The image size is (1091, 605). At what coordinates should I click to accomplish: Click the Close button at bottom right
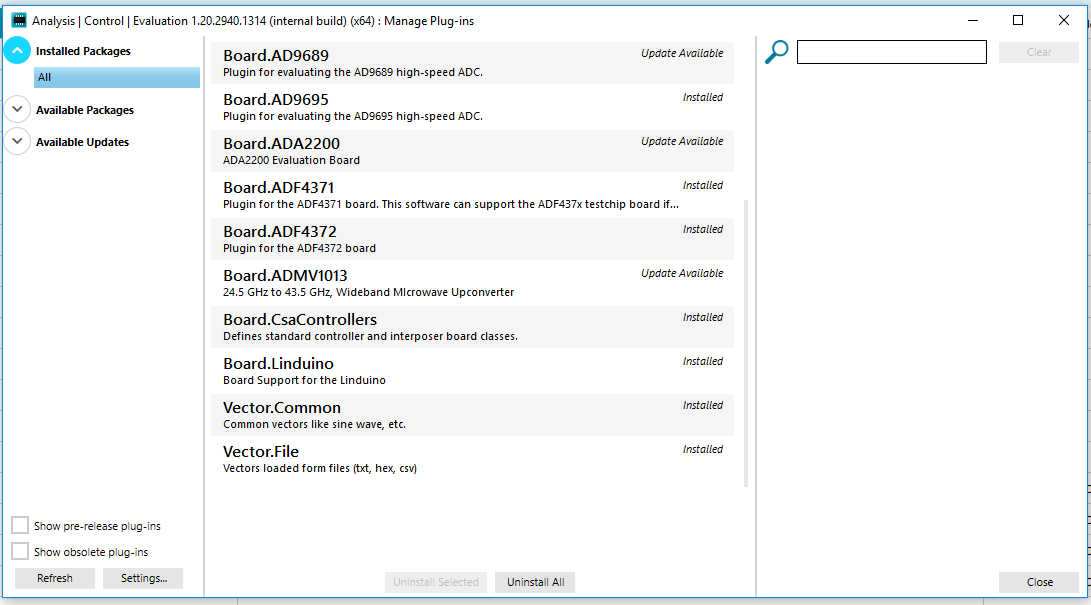click(x=1040, y=582)
